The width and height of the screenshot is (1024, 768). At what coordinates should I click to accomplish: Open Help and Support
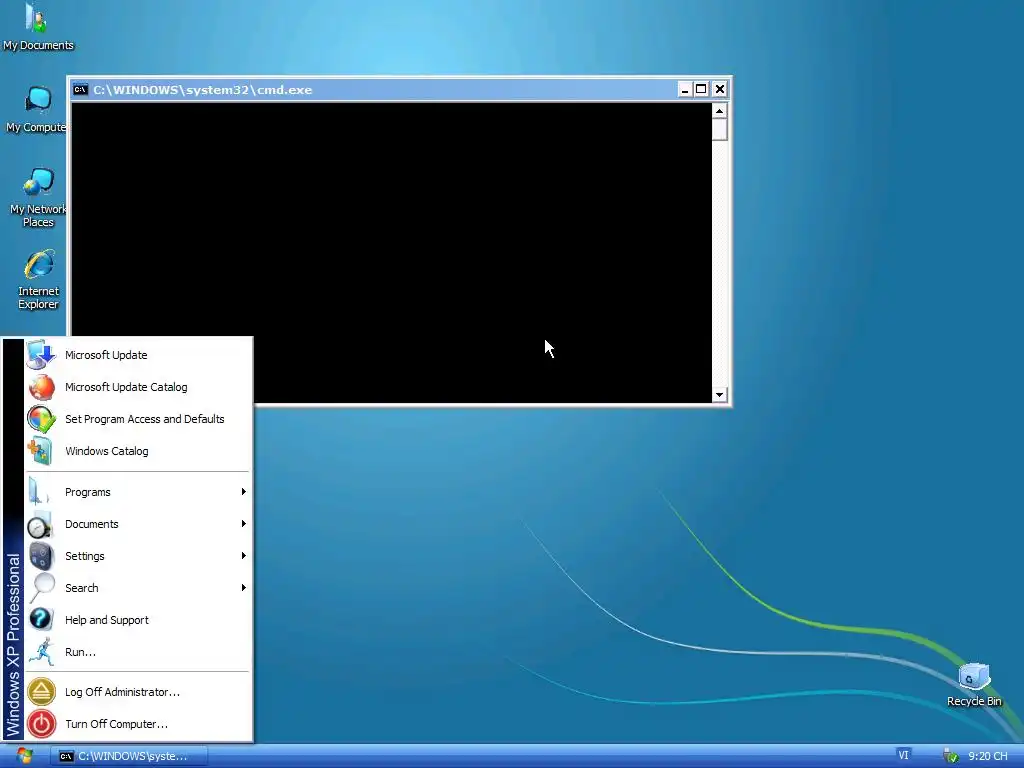click(x=138, y=620)
